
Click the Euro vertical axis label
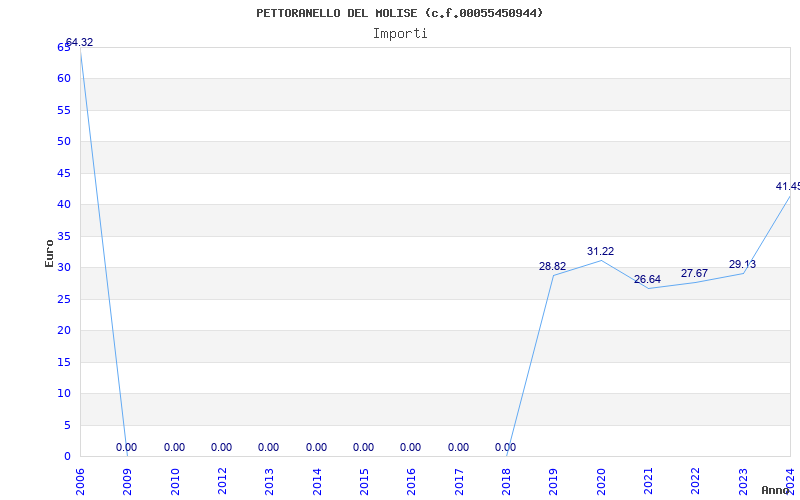[x=49, y=253]
